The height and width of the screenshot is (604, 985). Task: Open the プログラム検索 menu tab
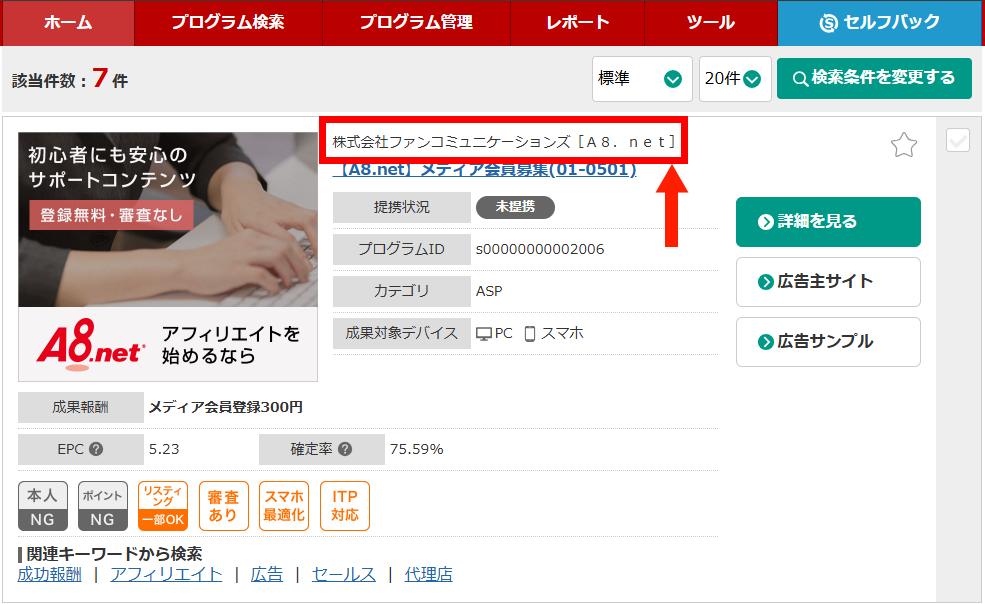(x=227, y=22)
